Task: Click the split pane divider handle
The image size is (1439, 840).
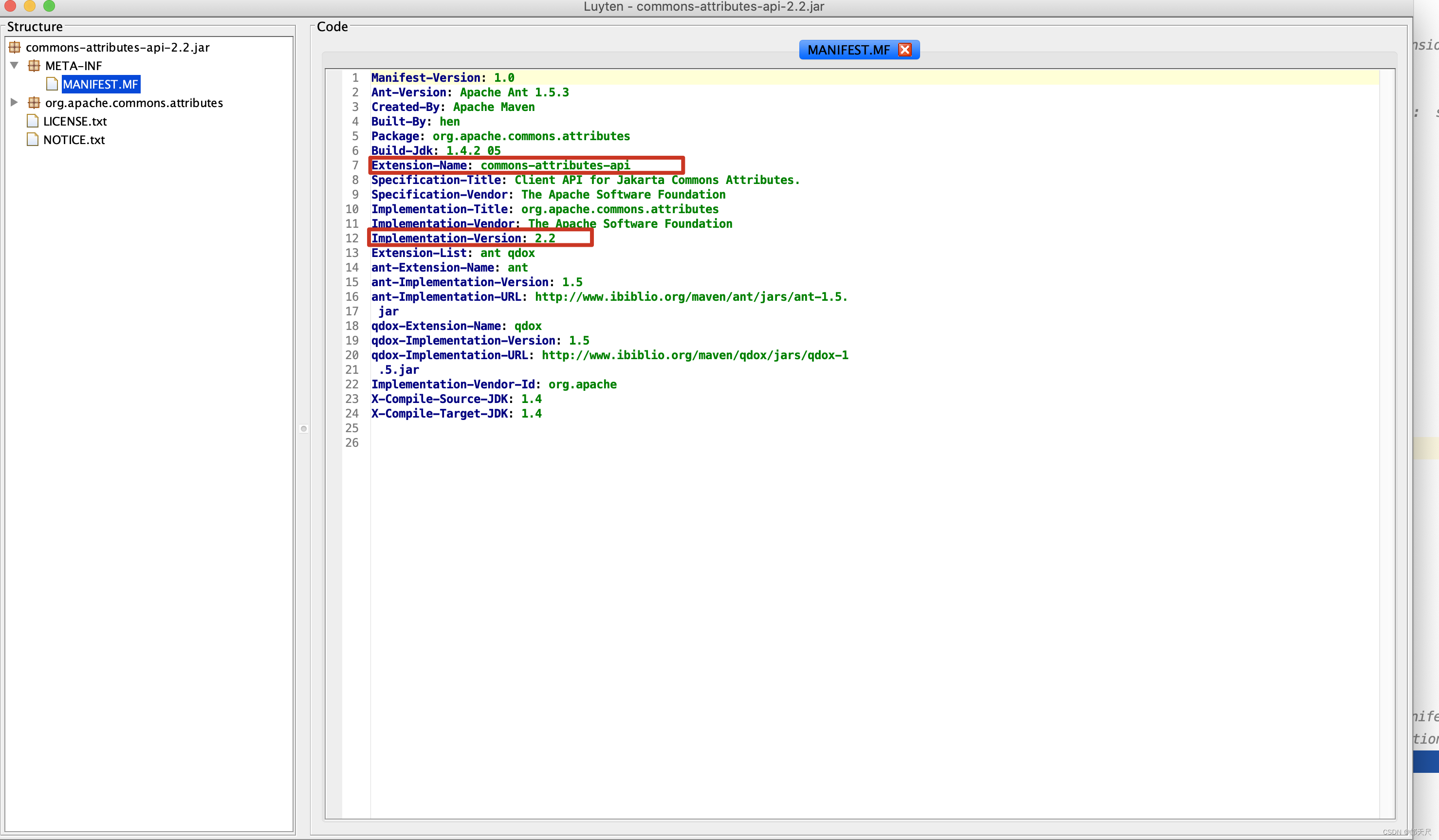Action: point(304,428)
